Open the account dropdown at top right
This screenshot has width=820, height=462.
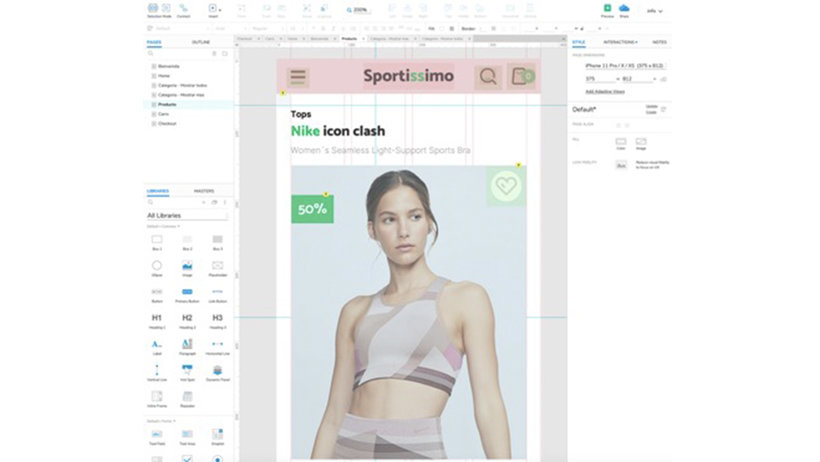point(654,11)
